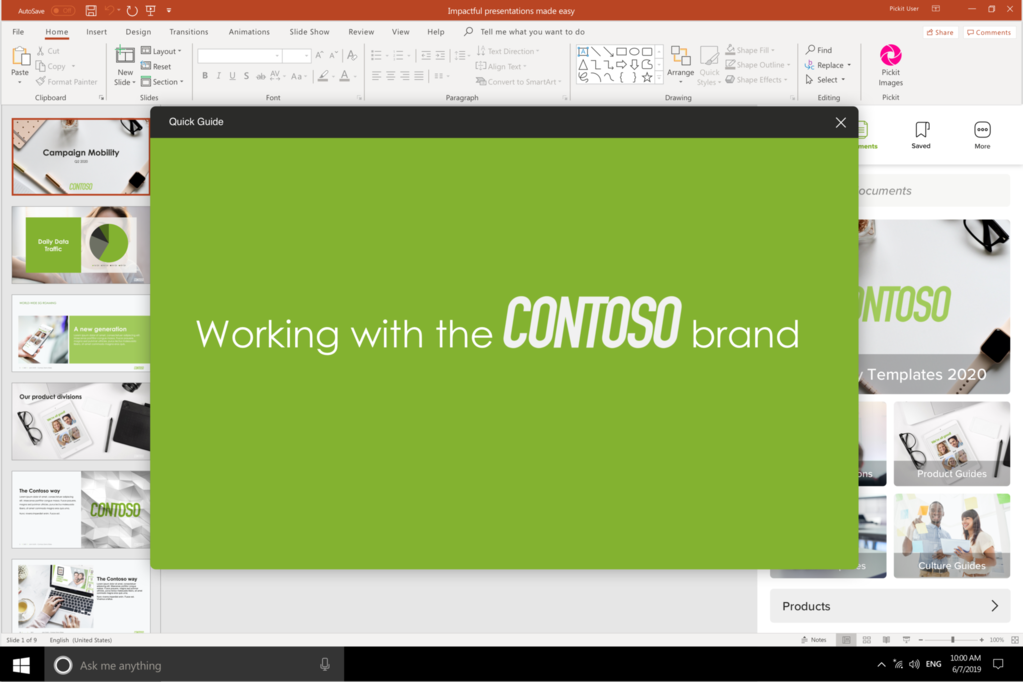The height and width of the screenshot is (682, 1023).
Task: Click Convert to SmartArt
Action: tap(519, 82)
